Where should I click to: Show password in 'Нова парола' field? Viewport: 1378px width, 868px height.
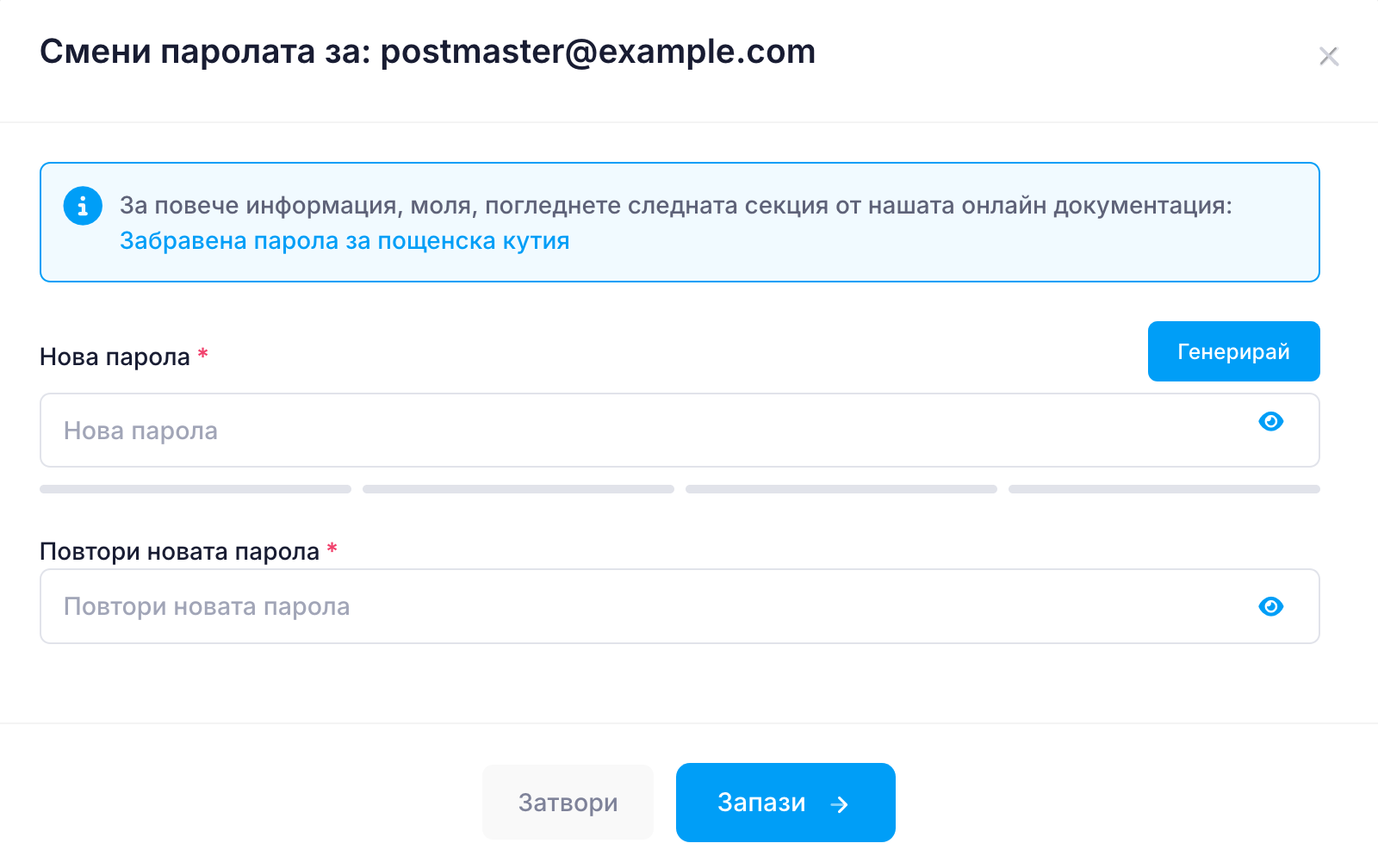tap(1270, 421)
